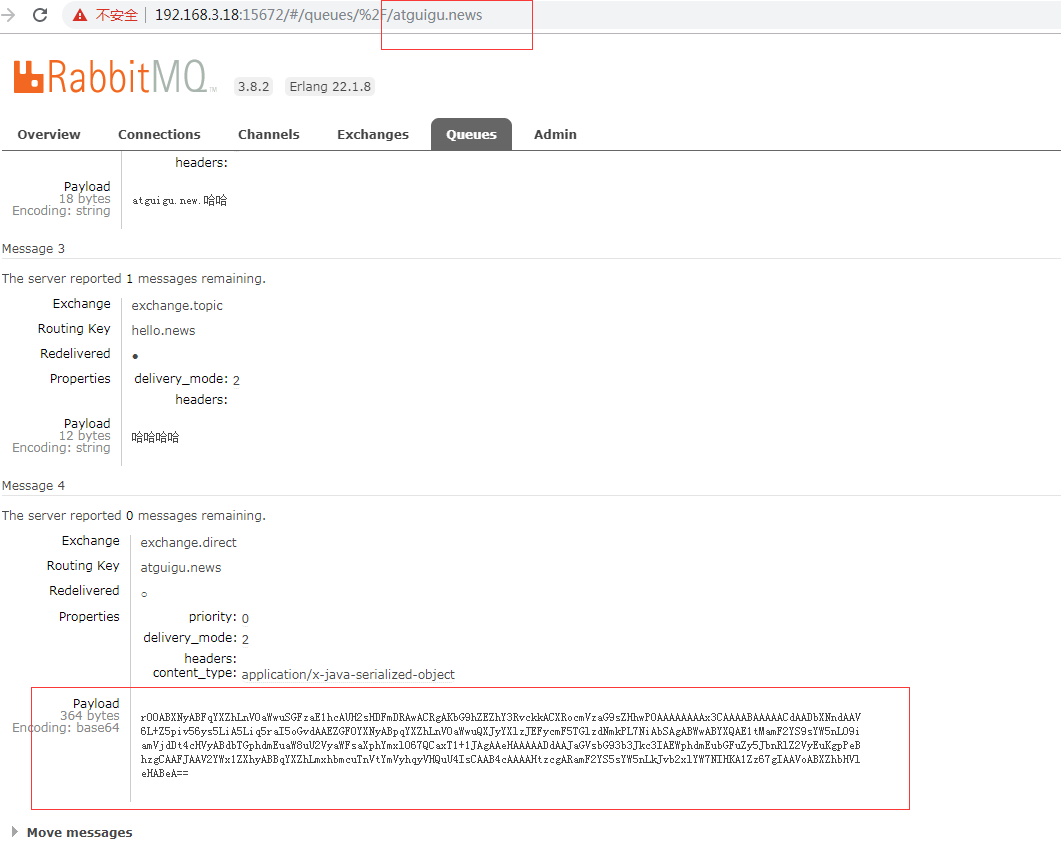Click exchange.direct in Message 4
Screen dimensions: 1061x855
tap(188, 541)
